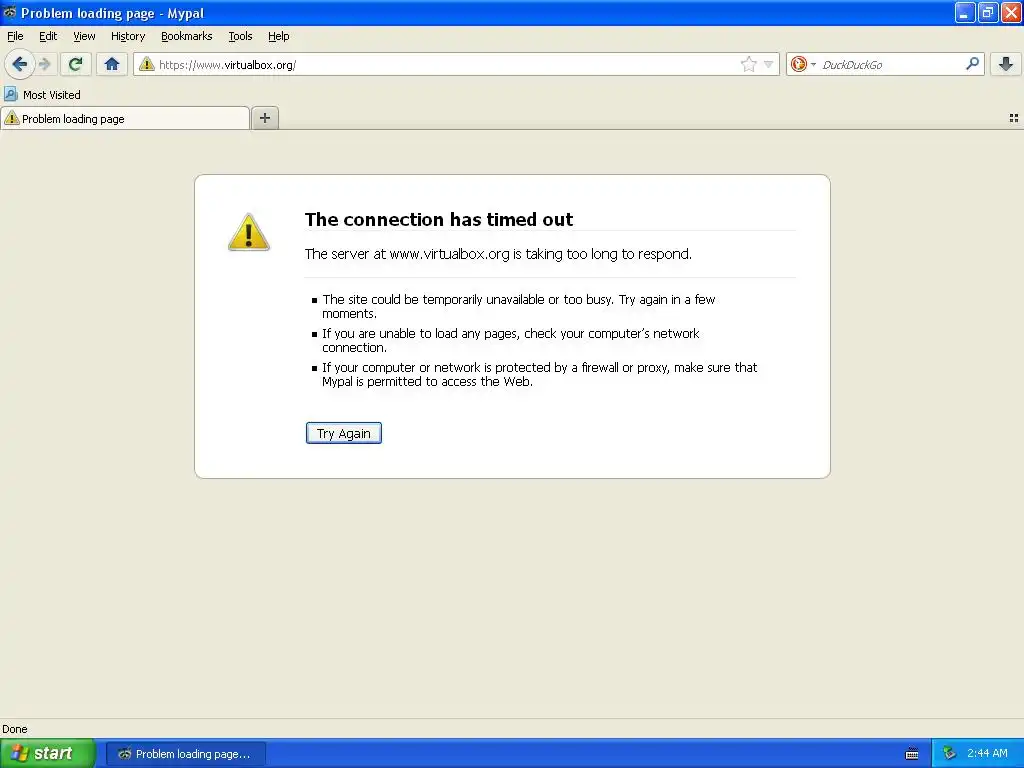Open the tab groups grid icon
The image size is (1024, 768).
point(1014,118)
